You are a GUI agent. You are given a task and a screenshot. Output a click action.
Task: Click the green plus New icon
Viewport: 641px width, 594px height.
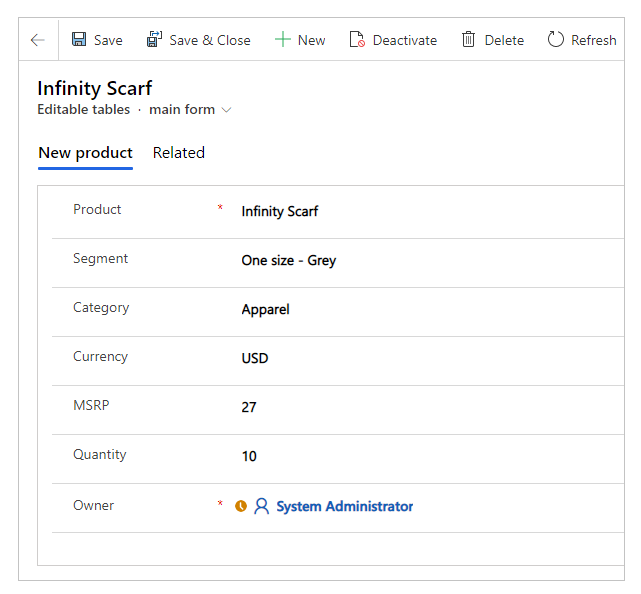[x=282, y=40]
